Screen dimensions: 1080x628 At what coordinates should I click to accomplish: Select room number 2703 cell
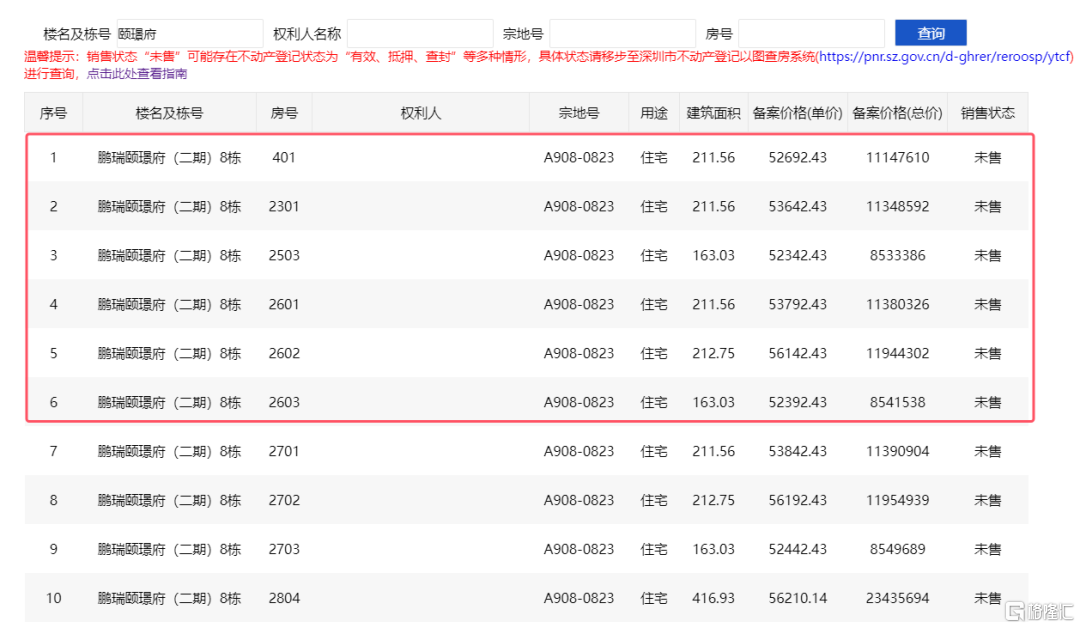pos(284,549)
